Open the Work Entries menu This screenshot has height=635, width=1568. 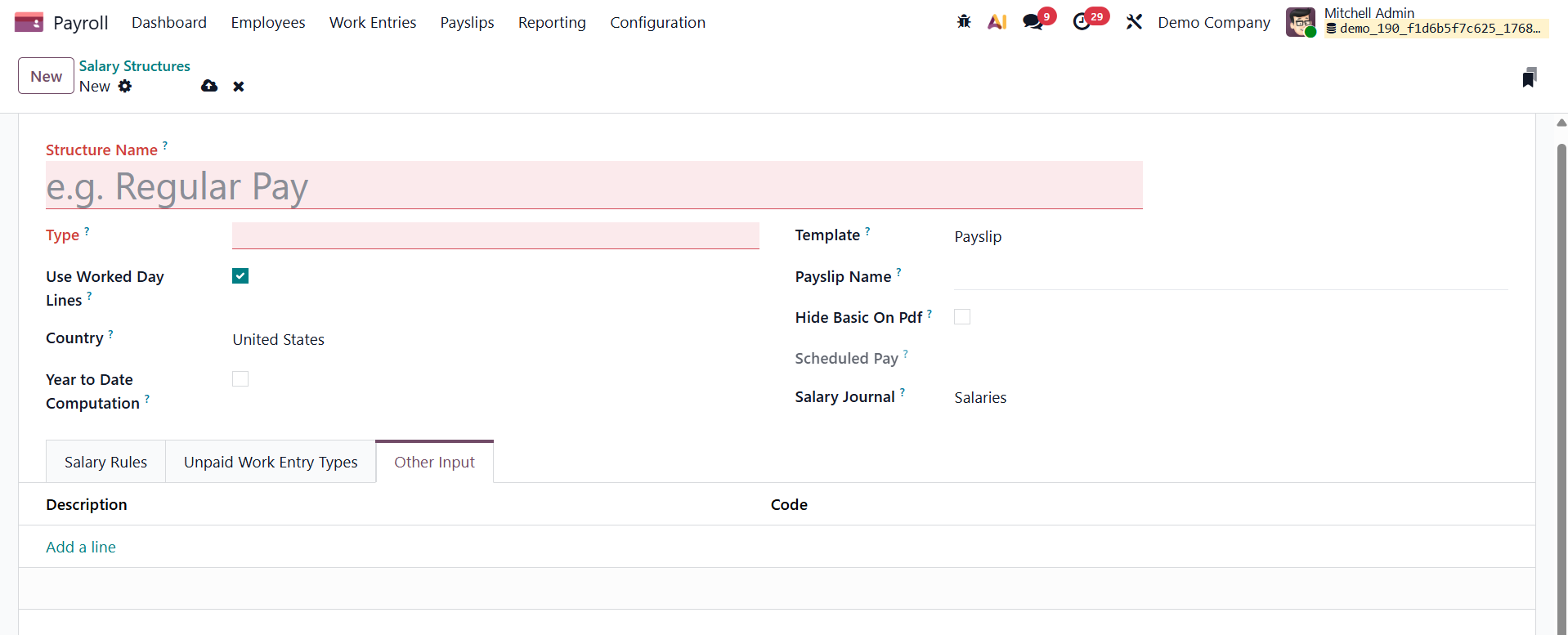[x=373, y=22]
